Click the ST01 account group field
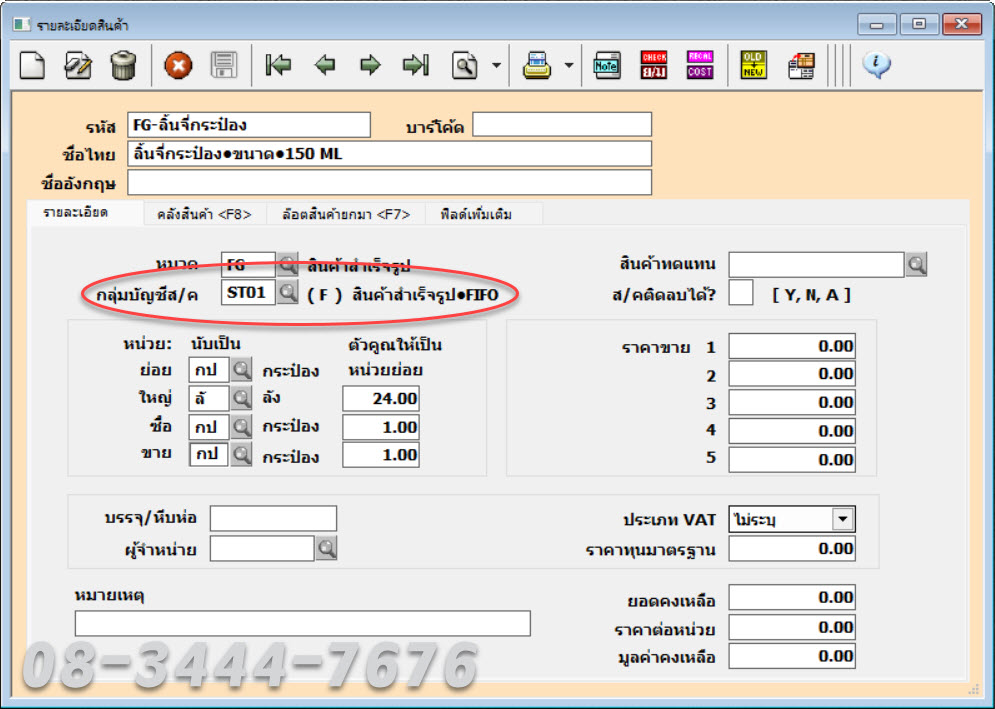995x709 pixels. point(248,293)
